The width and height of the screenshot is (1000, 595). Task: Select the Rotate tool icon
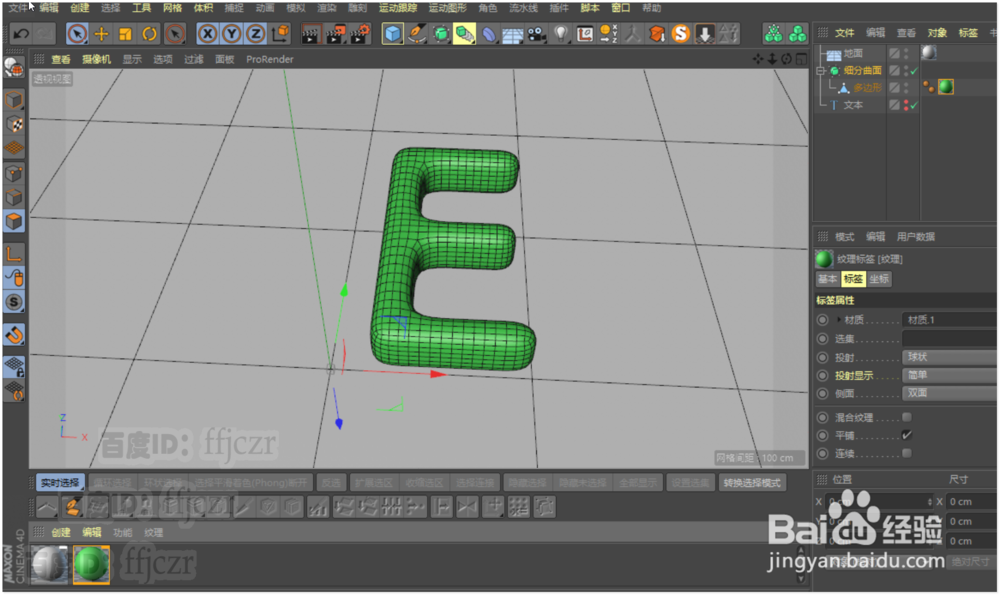pos(149,34)
